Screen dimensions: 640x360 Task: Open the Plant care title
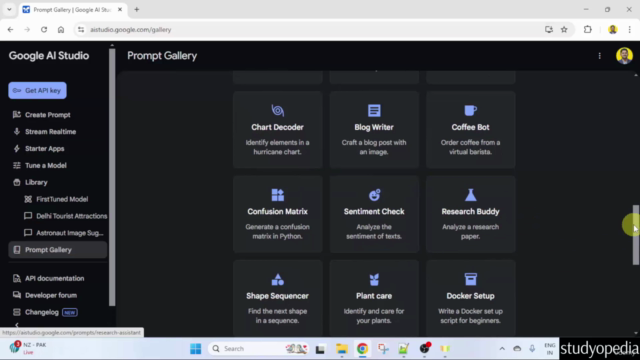[374, 296]
